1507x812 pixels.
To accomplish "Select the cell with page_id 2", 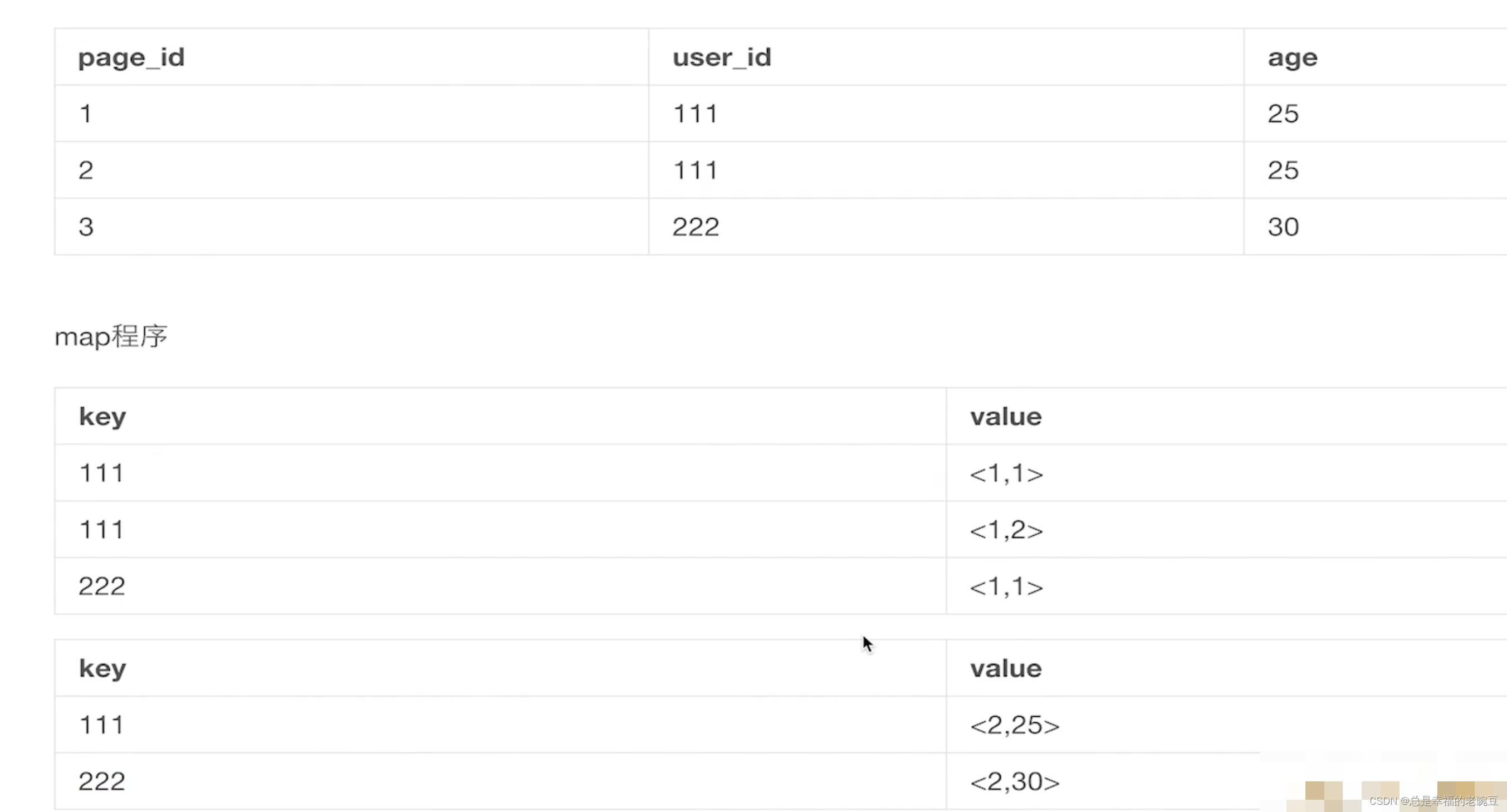I will tap(86, 170).
